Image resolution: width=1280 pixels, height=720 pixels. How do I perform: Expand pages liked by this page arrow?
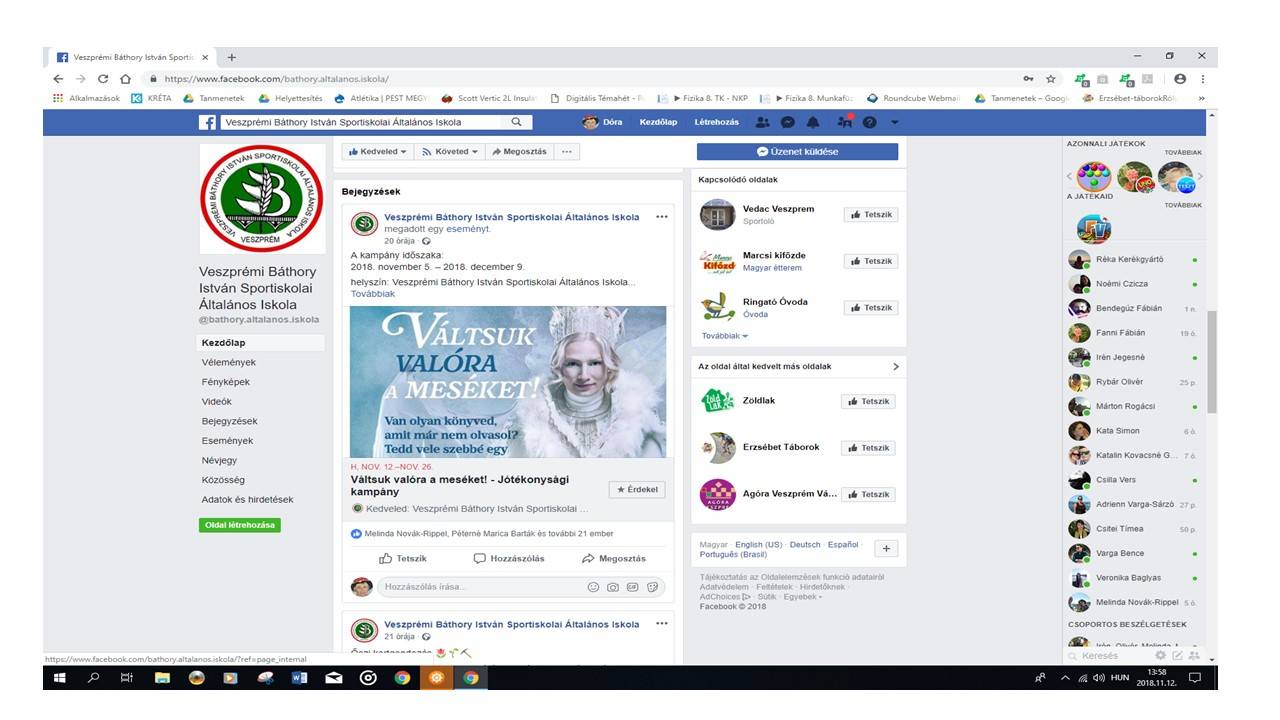click(895, 367)
